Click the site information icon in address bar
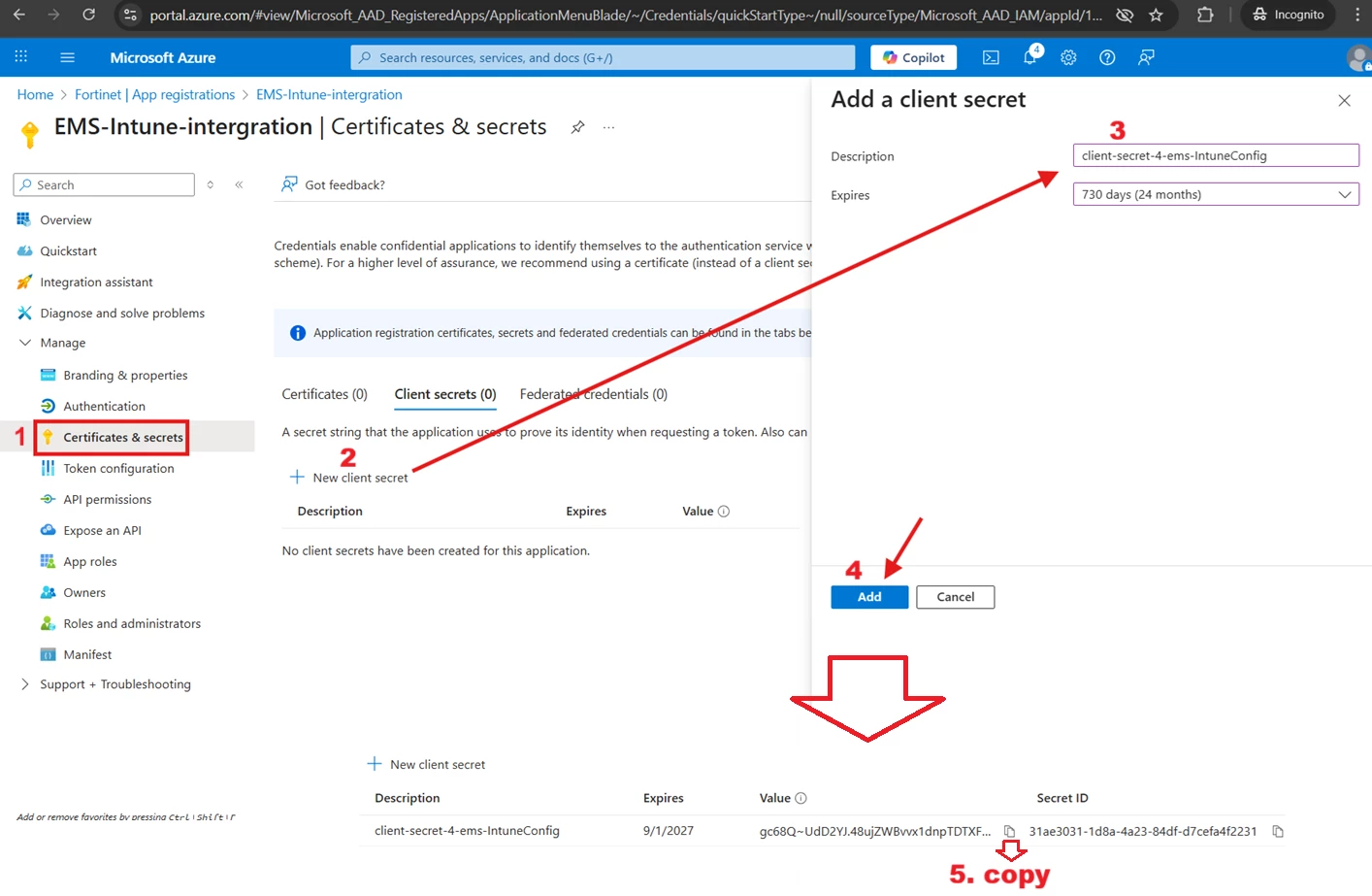The height and width of the screenshot is (896, 1372). pyautogui.click(x=130, y=15)
